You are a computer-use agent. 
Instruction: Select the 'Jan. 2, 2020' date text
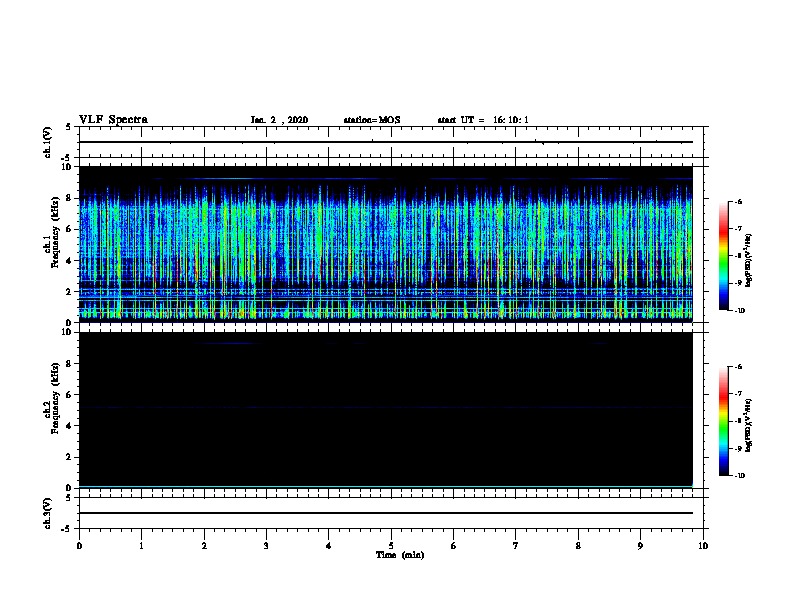point(279,120)
